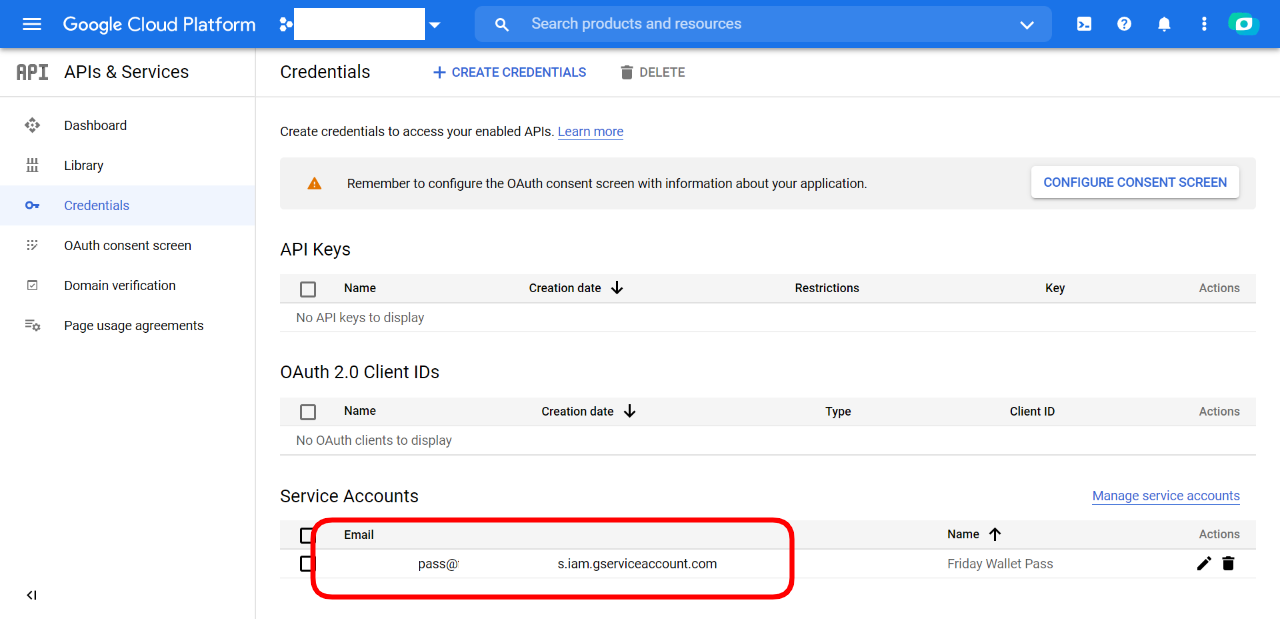Focus the Search products and resources field
The height and width of the screenshot is (619, 1280).
click(763, 24)
